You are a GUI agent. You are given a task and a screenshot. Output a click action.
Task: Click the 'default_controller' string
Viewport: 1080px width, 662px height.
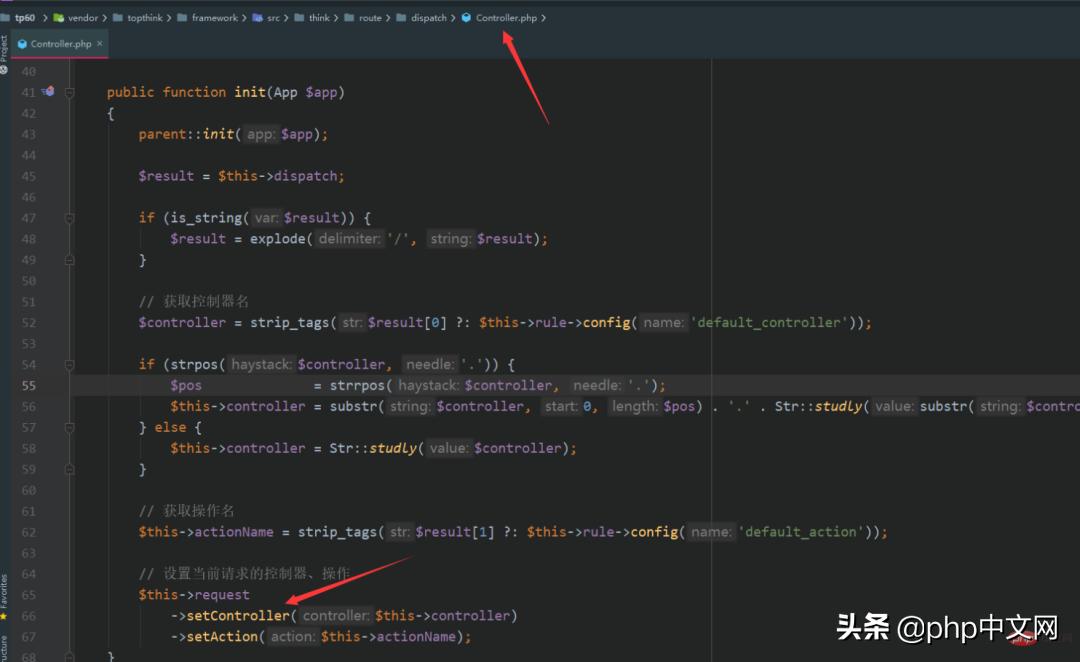[769, 323]
